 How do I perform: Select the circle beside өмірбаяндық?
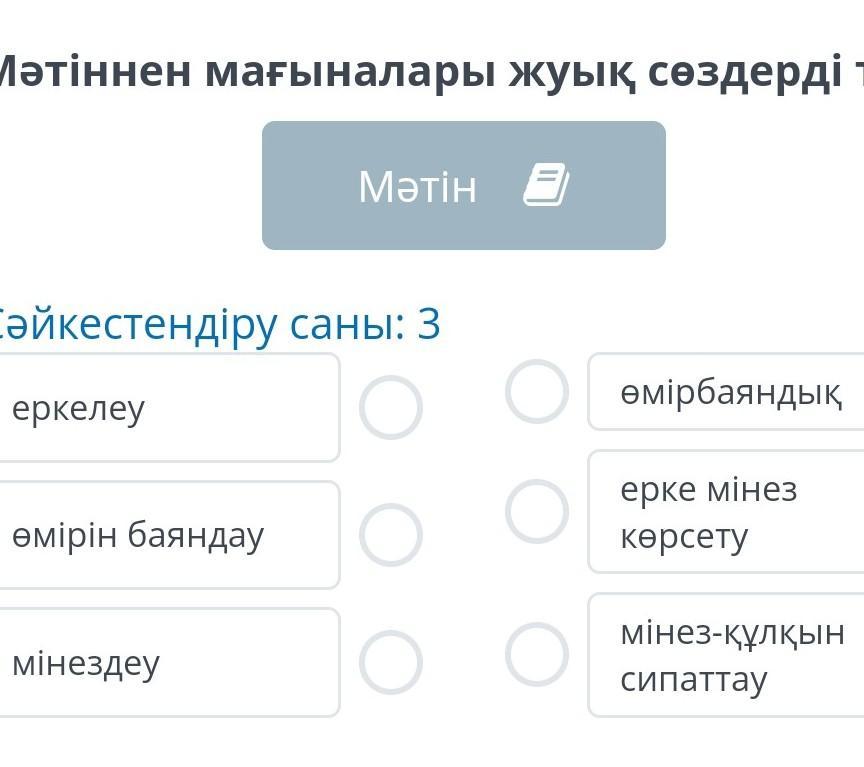[537, 391]
